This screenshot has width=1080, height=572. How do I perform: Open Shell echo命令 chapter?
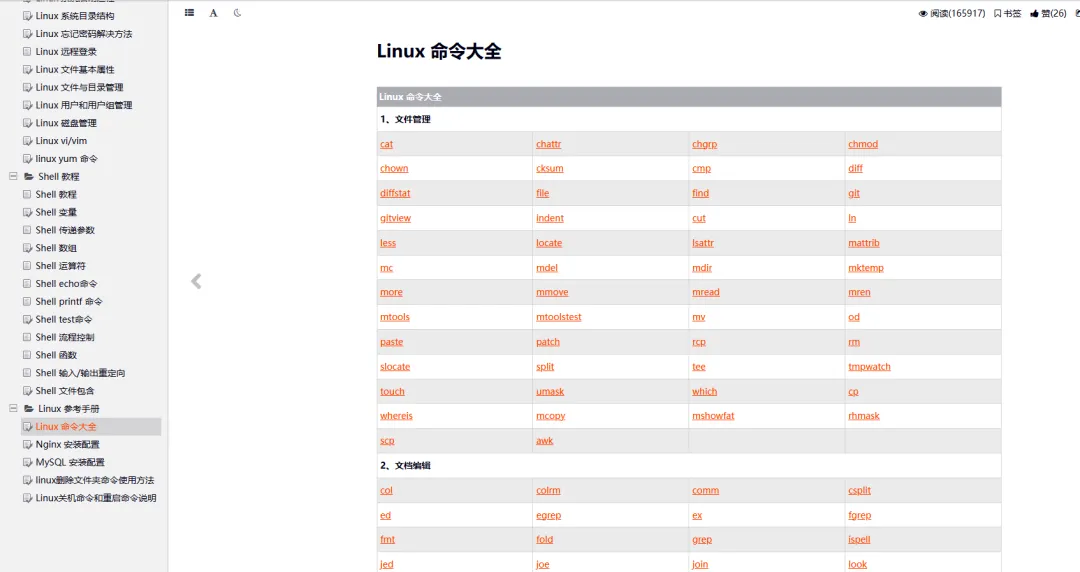(x=67, y=284)
